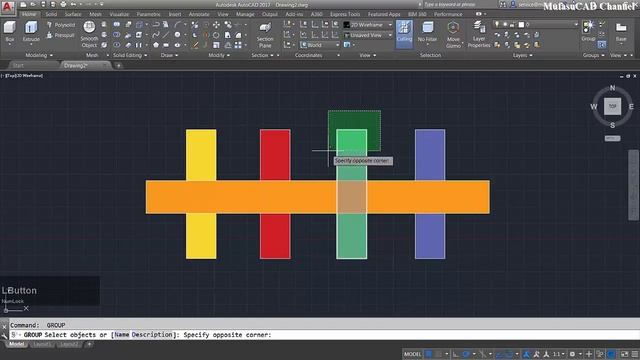Image resolution: width=640 pixels, height=360 pixels.
Task: Click the status bar customization menu icon
Action: tap(635, 354)
